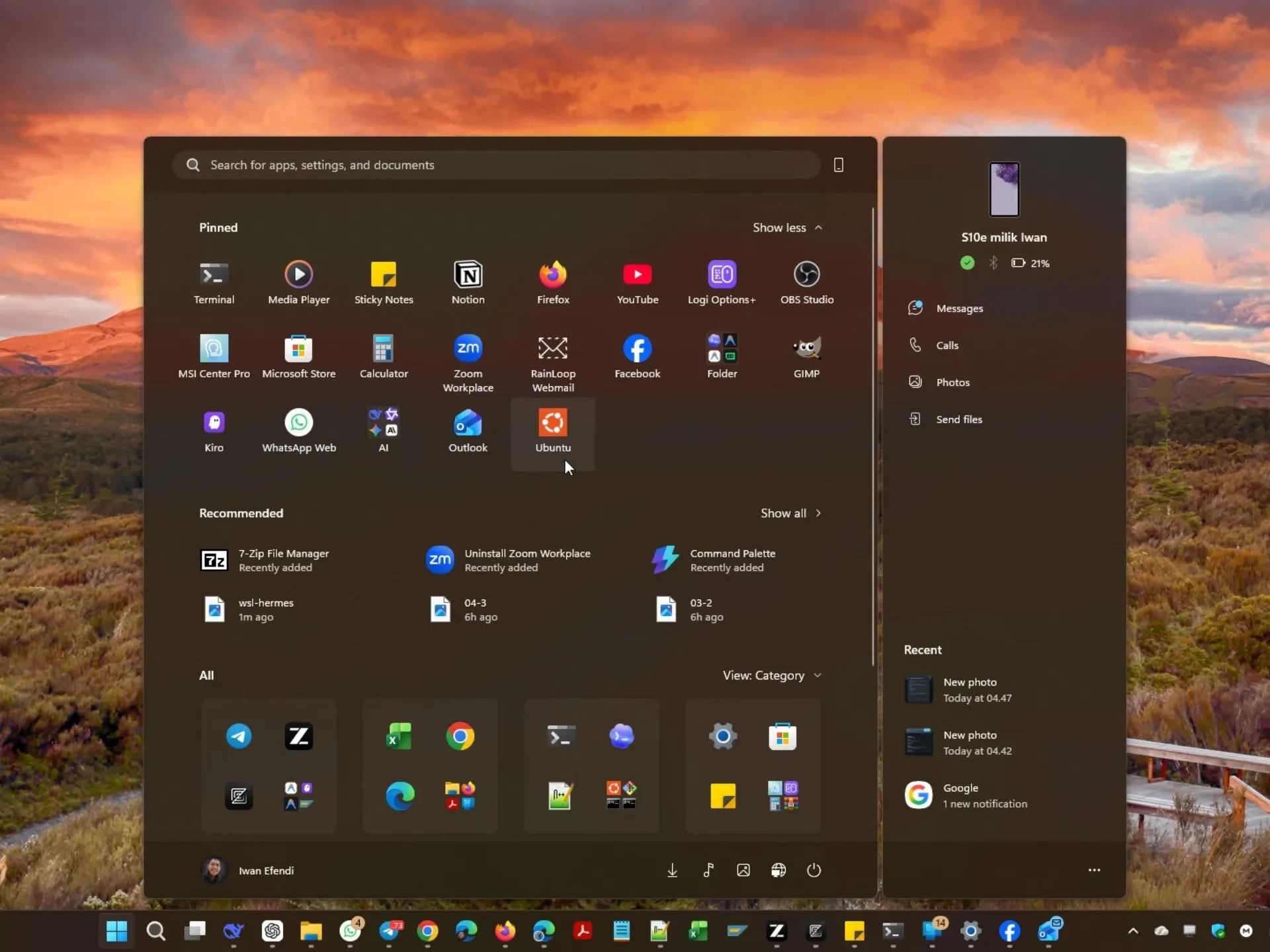This screenshot has height=952, width=1270.
Task: Launch MSI Center Pro
Action: click(214, 357)
